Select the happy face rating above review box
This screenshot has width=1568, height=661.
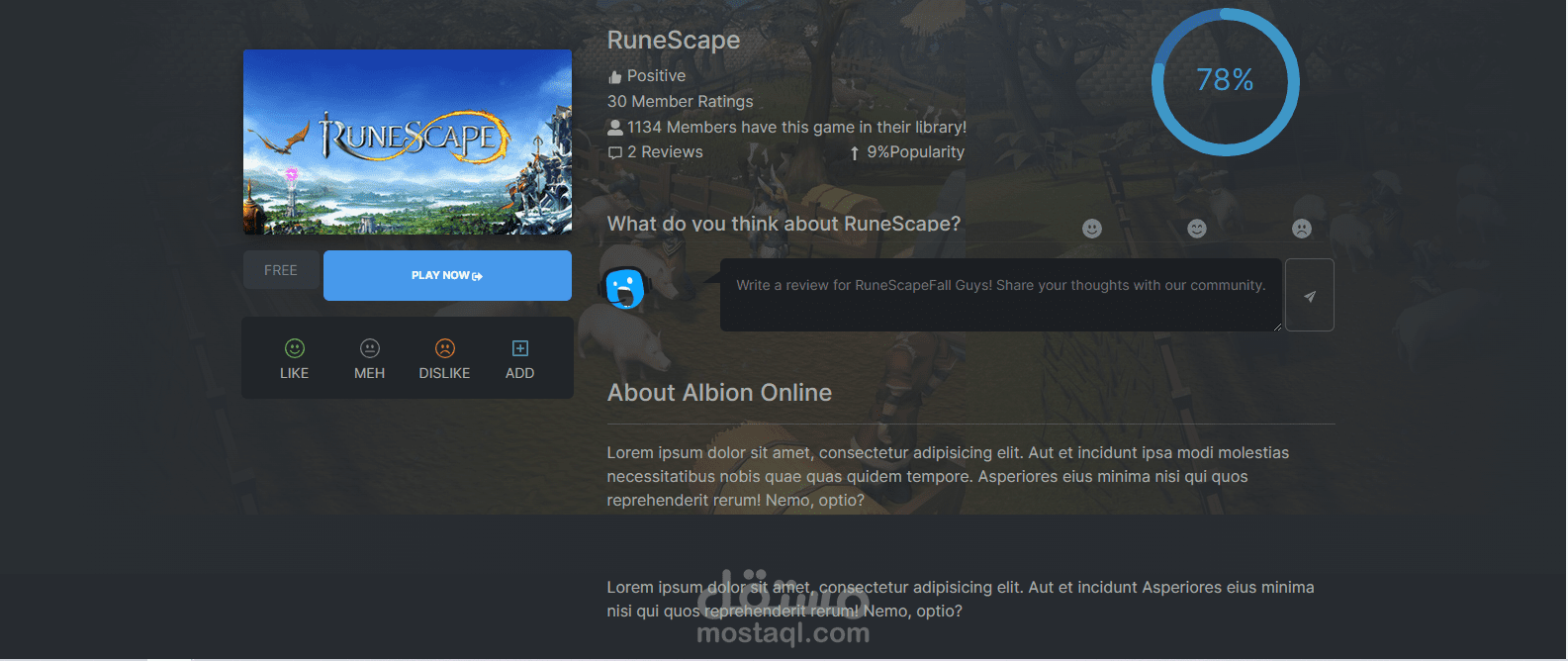click(x=1092, y=229)
